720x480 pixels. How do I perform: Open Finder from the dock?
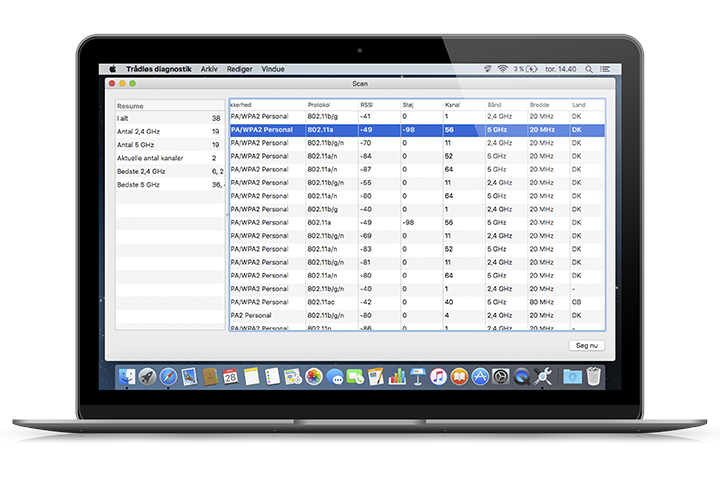point(127,377)
